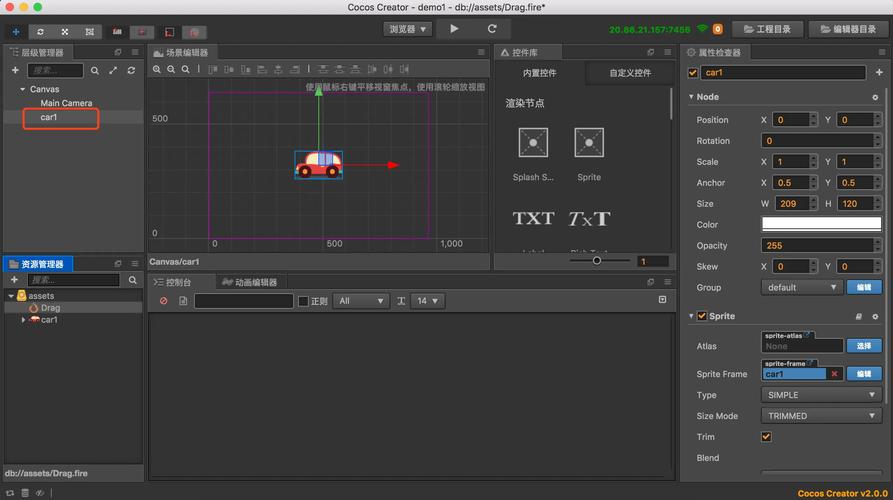Image resolution: width=893 pixels, height=500 pixels.
Task: Open the 内置控件 built-in widgets tab
Action: [x=539, y=73]
